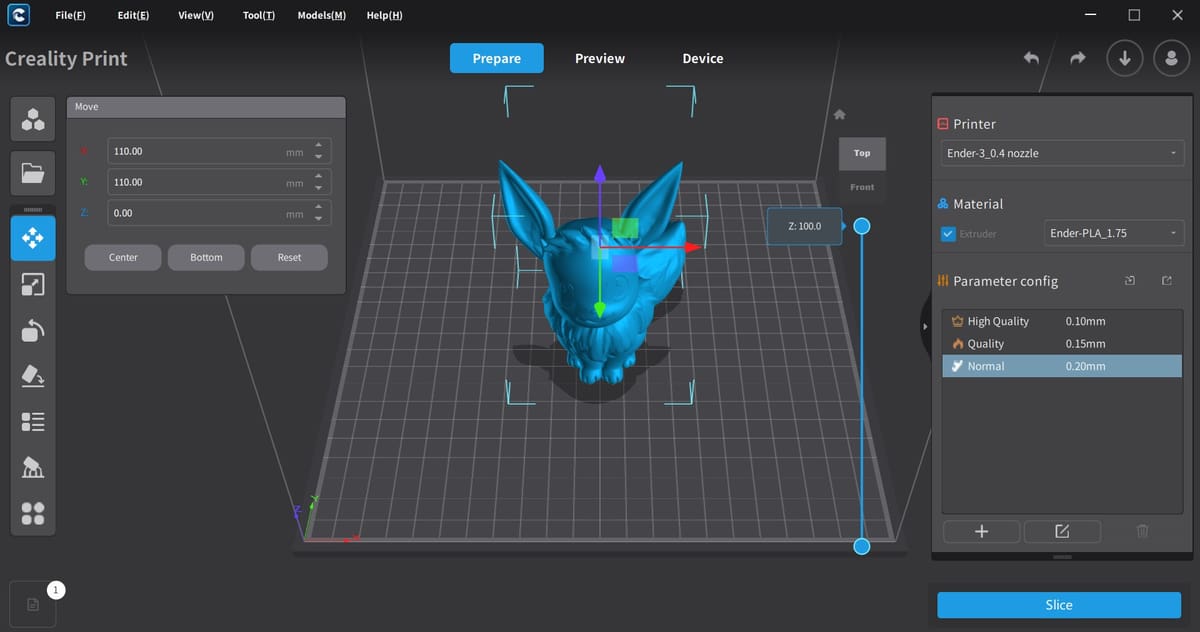Click the top Z slider handle
Image resolution: width=1200 pixels, height=632 pixels.
[x=862, y=226]
